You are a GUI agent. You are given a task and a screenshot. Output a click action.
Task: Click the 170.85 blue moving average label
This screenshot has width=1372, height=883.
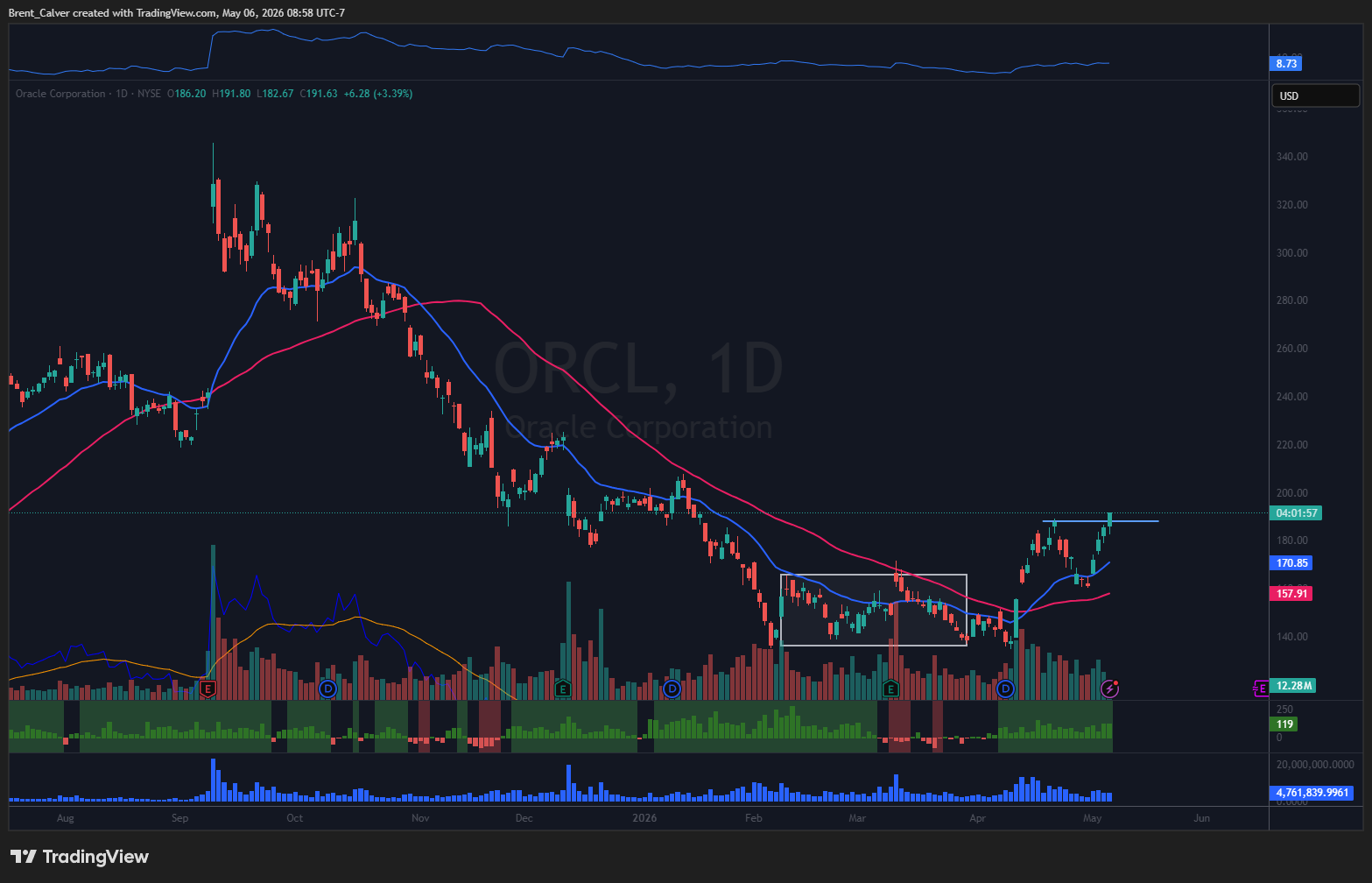click(1291, 563)
